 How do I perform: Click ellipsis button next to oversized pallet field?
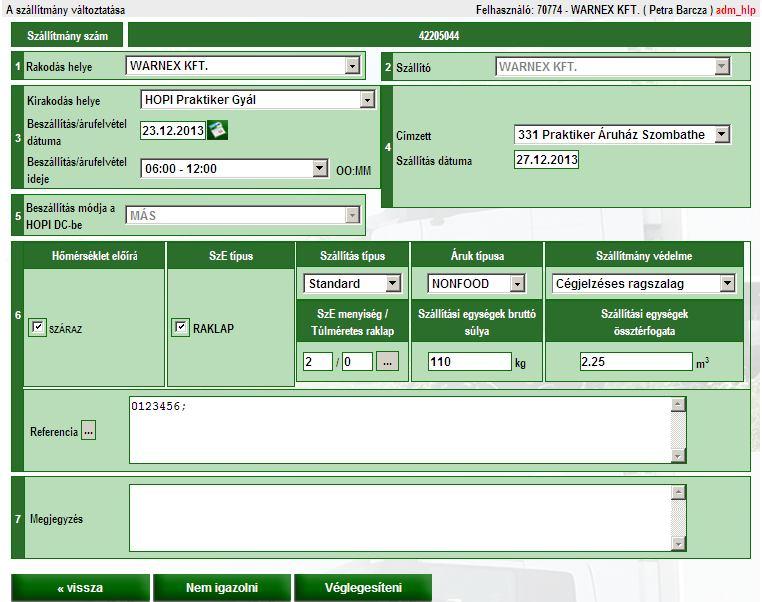387,361
